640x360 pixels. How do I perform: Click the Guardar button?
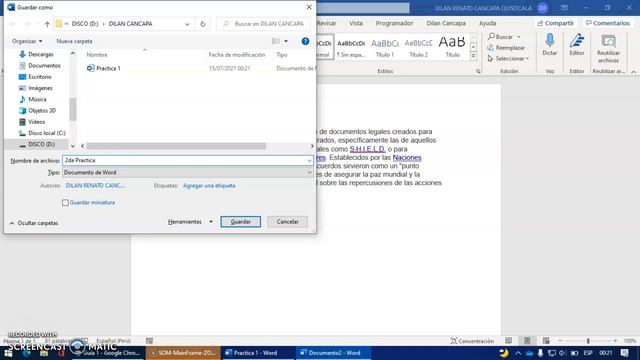[240, 222]
